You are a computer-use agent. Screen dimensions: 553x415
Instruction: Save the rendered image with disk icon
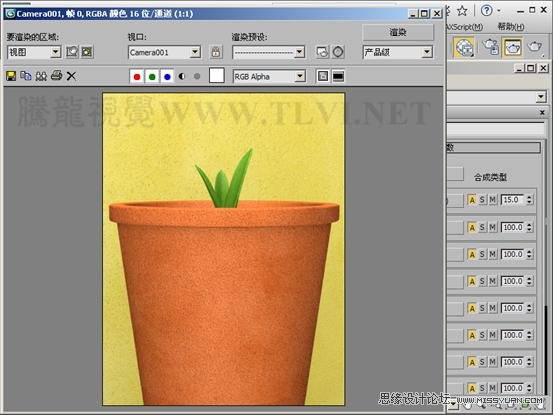pyautogui.click(x=11, y=76)
